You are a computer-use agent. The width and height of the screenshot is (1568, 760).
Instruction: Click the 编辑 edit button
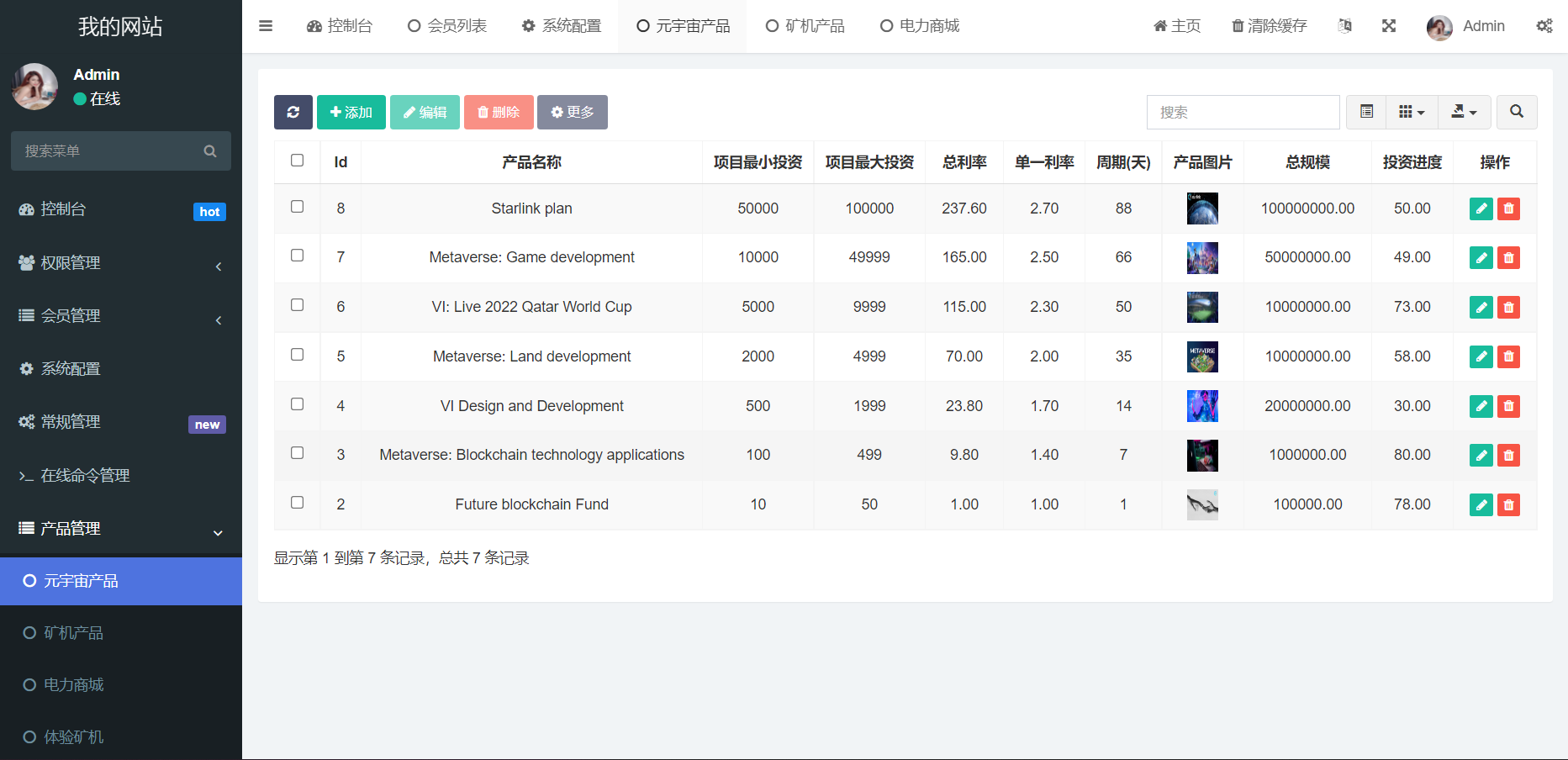point(425,112)
